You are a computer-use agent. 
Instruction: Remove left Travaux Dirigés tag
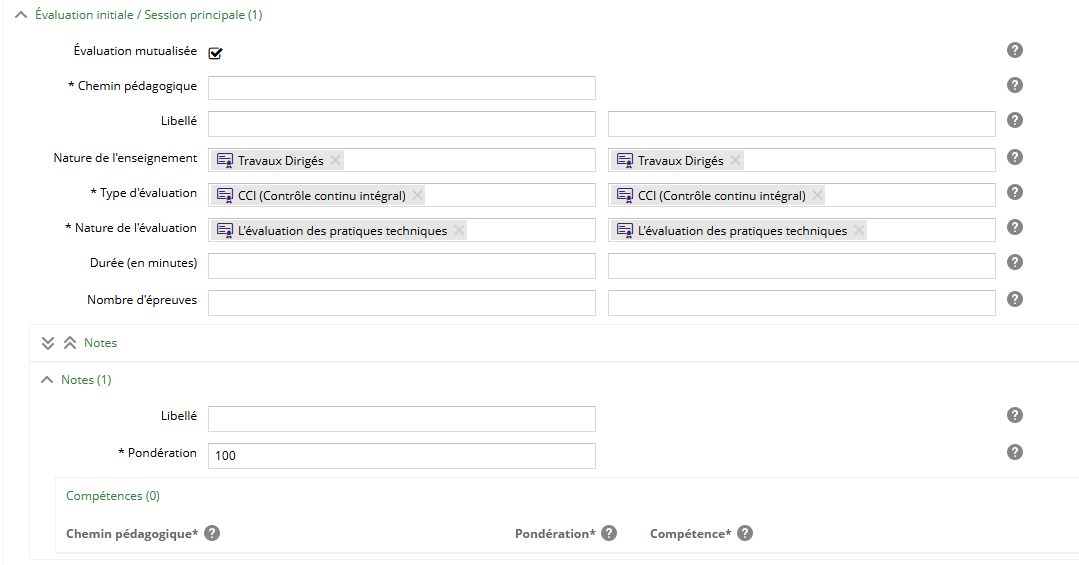tap(336, 160)
